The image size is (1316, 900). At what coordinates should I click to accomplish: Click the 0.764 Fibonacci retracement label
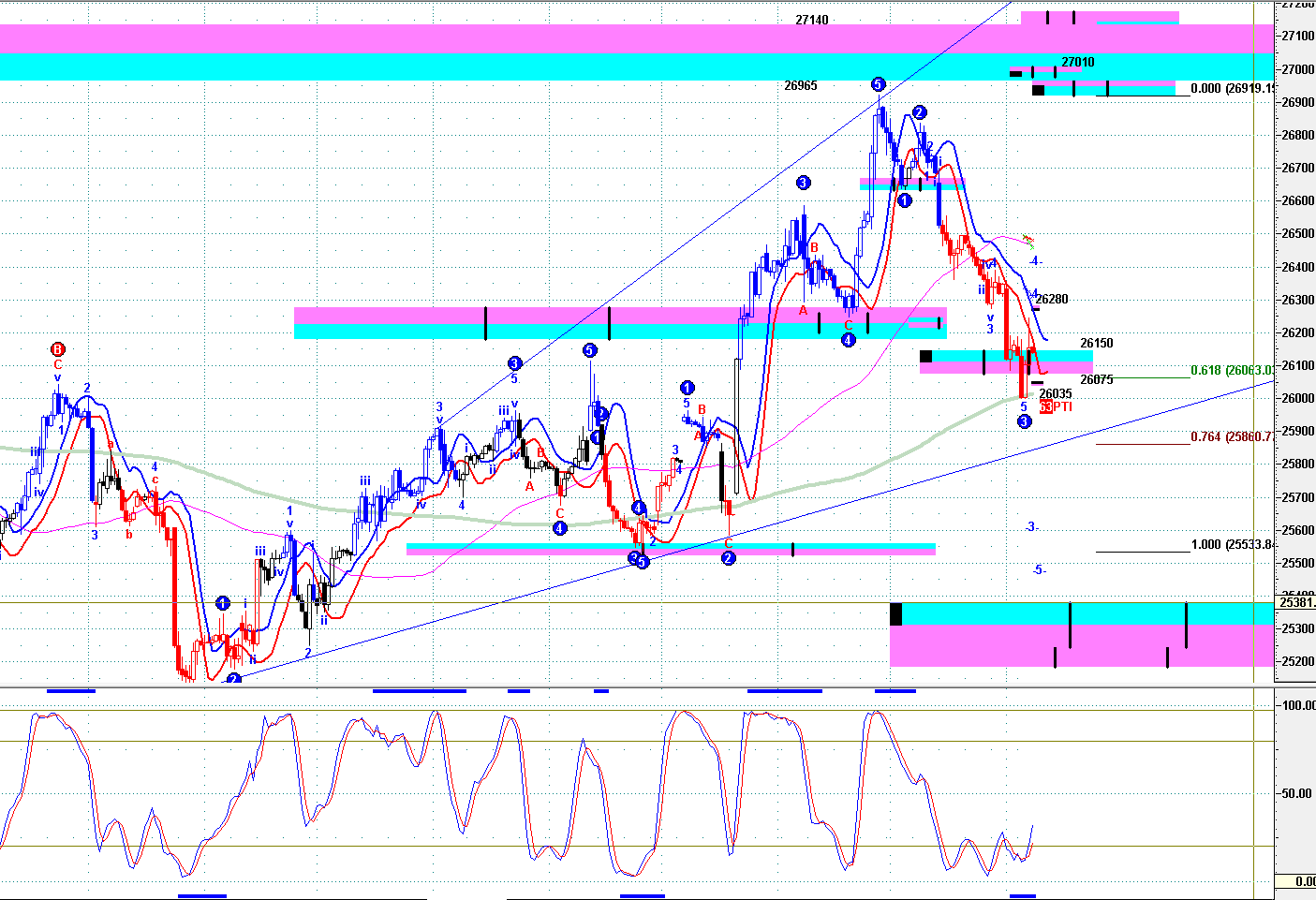1232,437
